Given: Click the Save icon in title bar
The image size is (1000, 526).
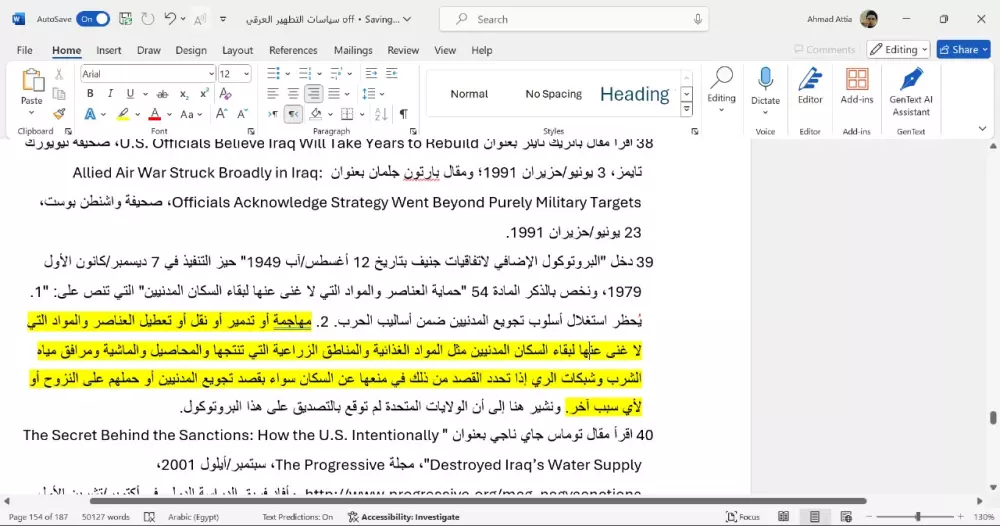Looking at the screenshot, I should 126,19.
